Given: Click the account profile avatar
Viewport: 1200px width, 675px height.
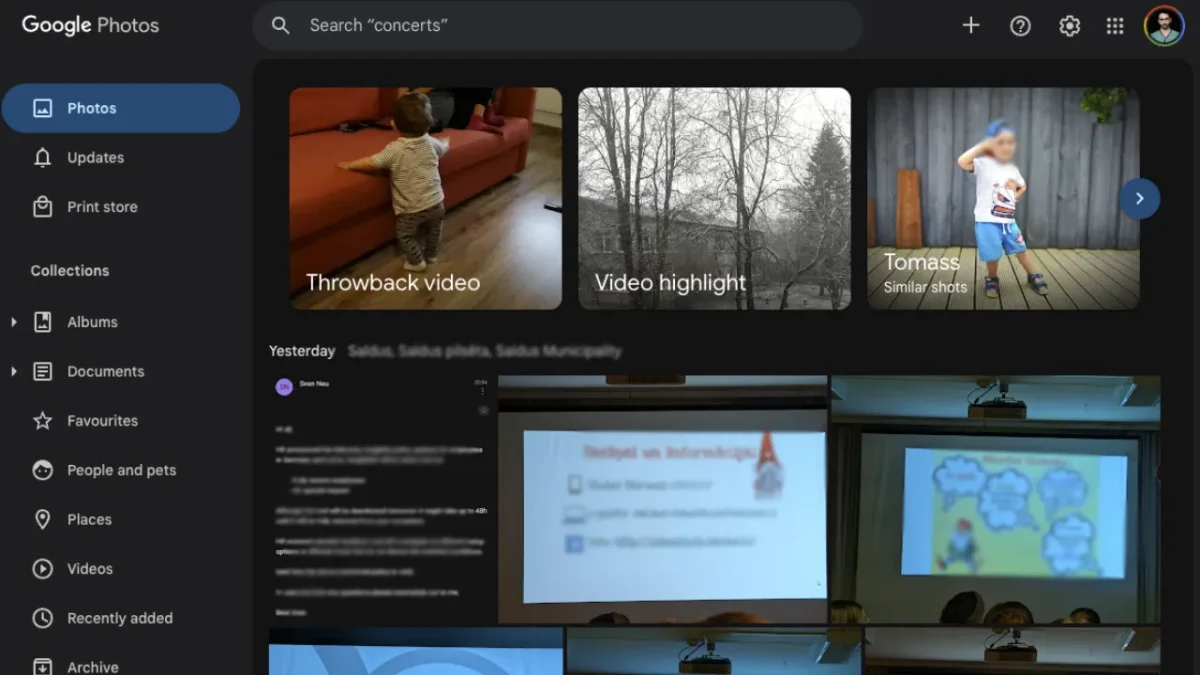Looking at the screenshot, I should point(1164,26).
